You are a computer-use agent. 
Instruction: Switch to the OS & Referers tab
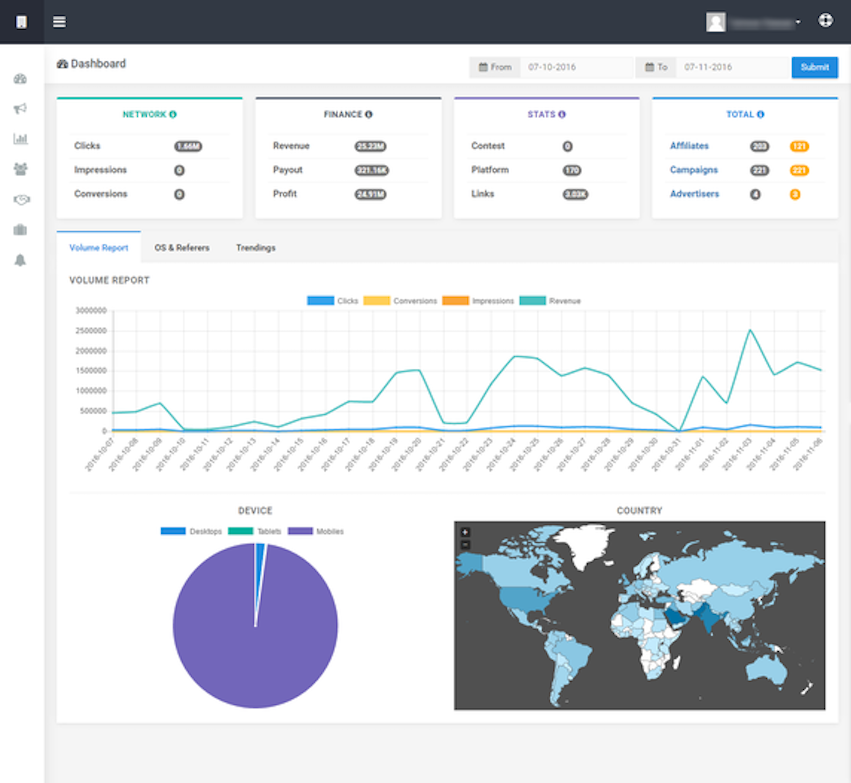(182, 247)
